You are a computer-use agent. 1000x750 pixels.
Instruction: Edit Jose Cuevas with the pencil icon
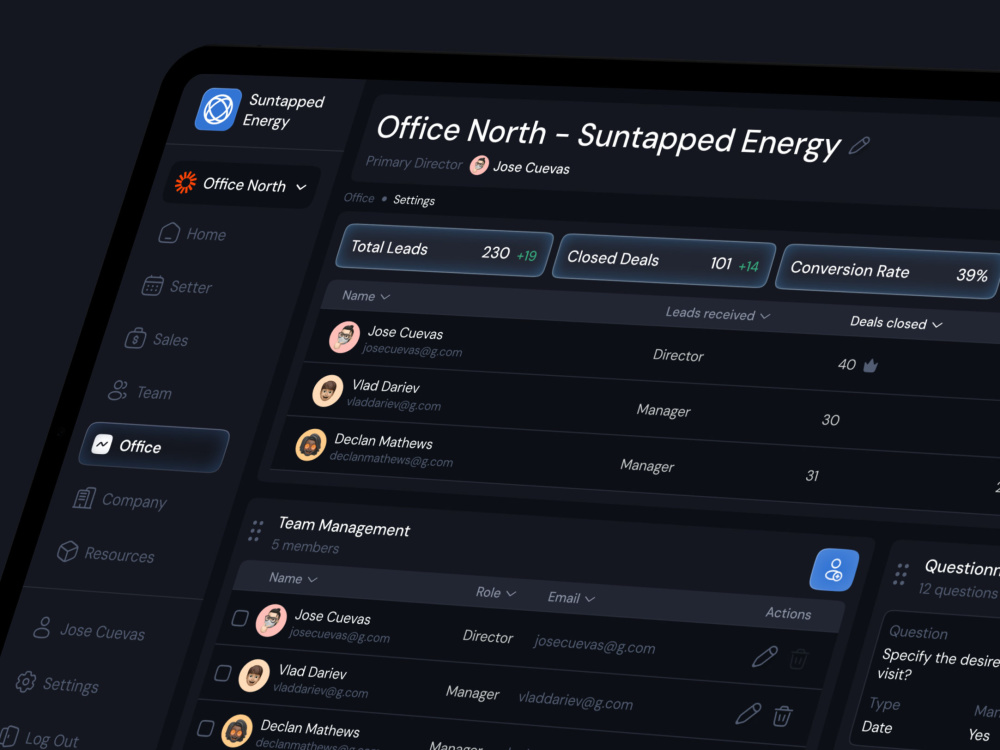click(x=765, y=656)
